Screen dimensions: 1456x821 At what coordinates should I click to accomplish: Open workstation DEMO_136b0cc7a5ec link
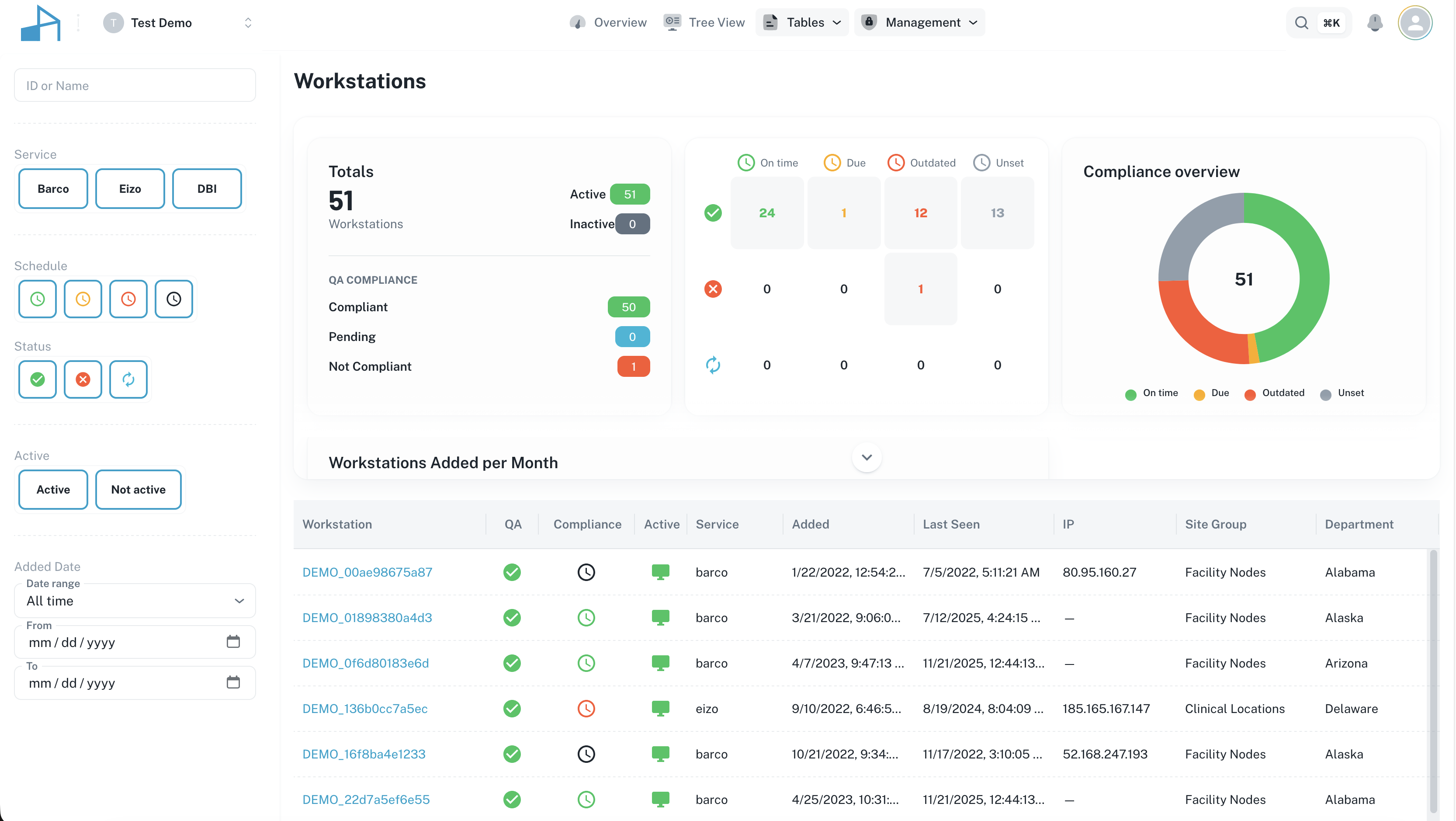click(364, 709)
